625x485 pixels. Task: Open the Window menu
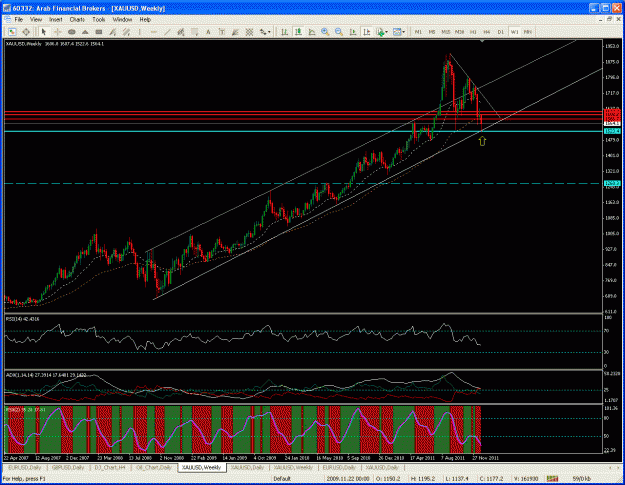[x=122, y=20]
